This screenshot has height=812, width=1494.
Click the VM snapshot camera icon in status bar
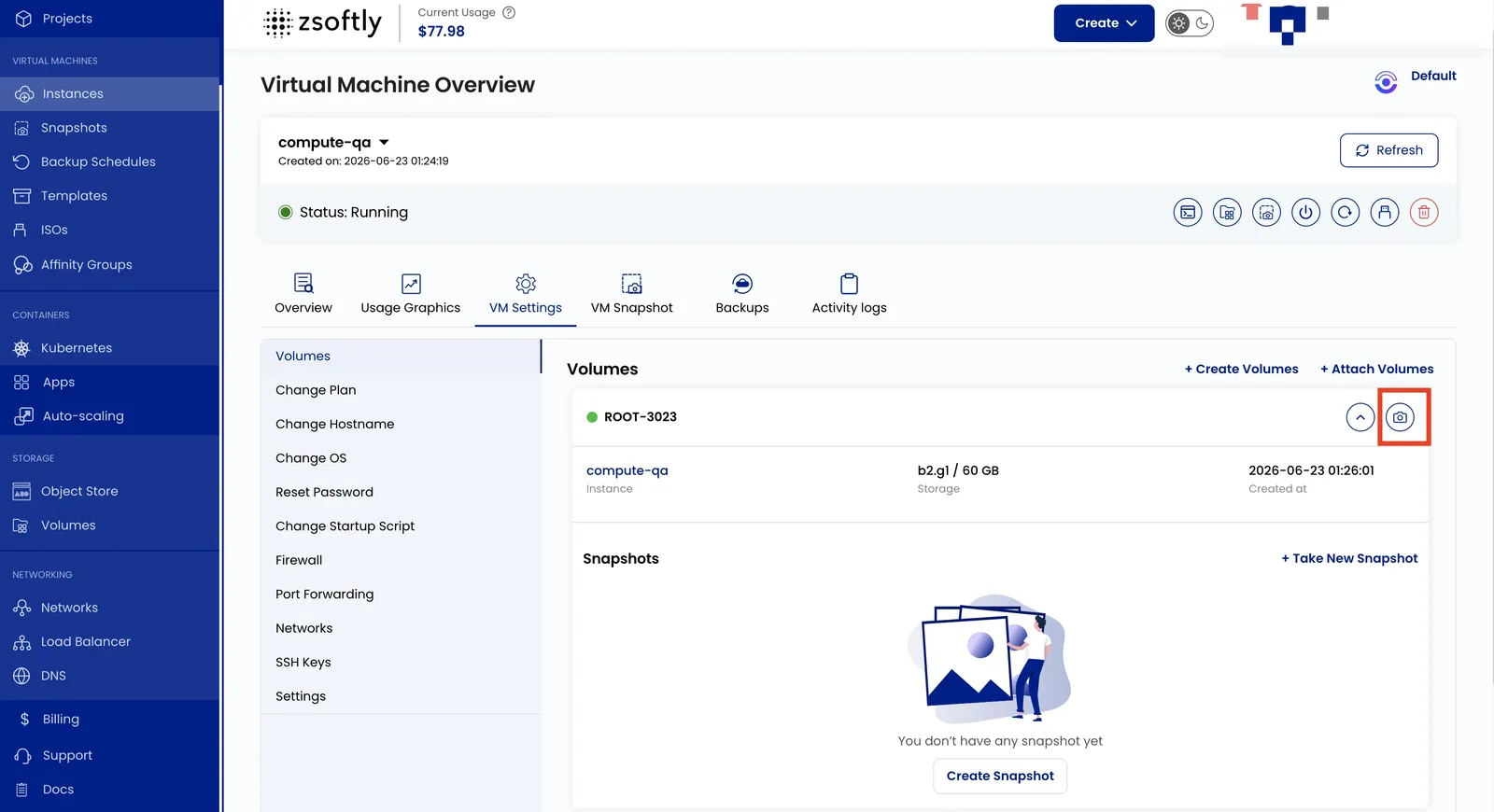click(1266, 213)
